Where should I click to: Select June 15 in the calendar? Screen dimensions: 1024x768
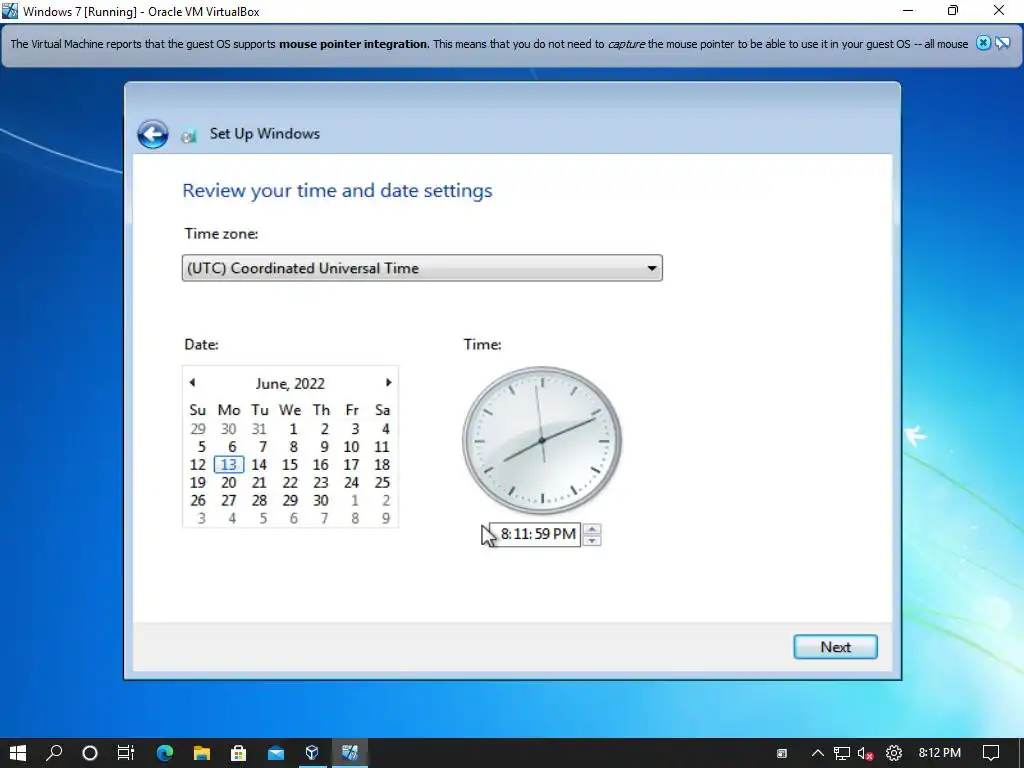click(290, 464)
